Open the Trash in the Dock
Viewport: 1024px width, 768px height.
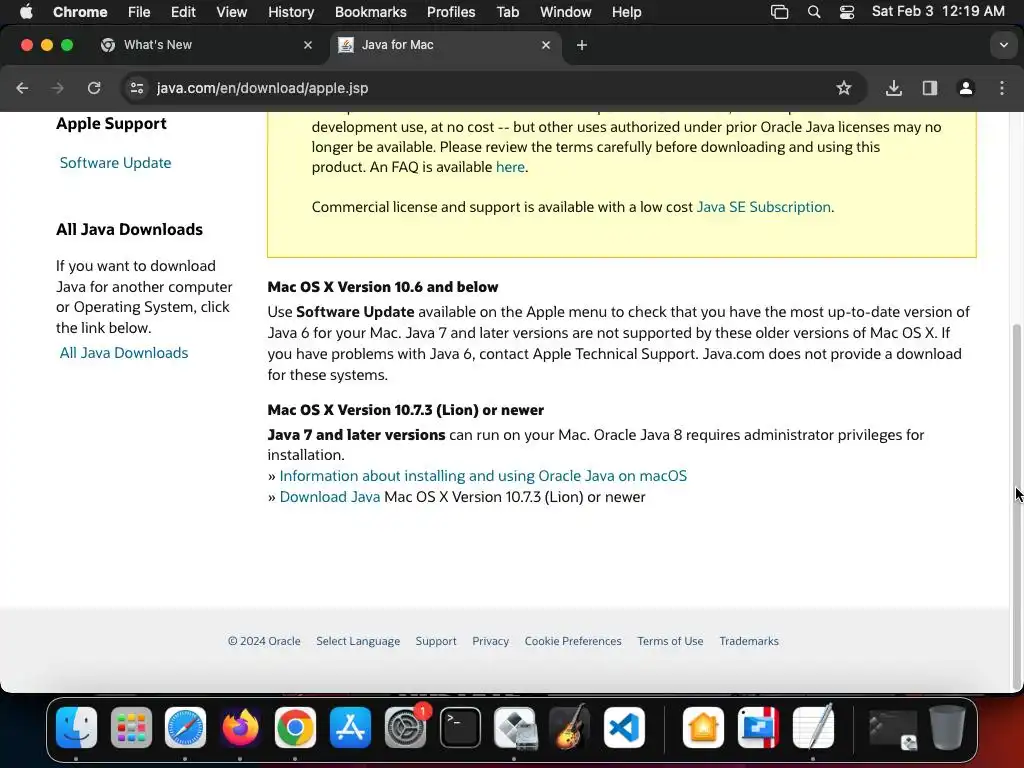click(947, 728)
